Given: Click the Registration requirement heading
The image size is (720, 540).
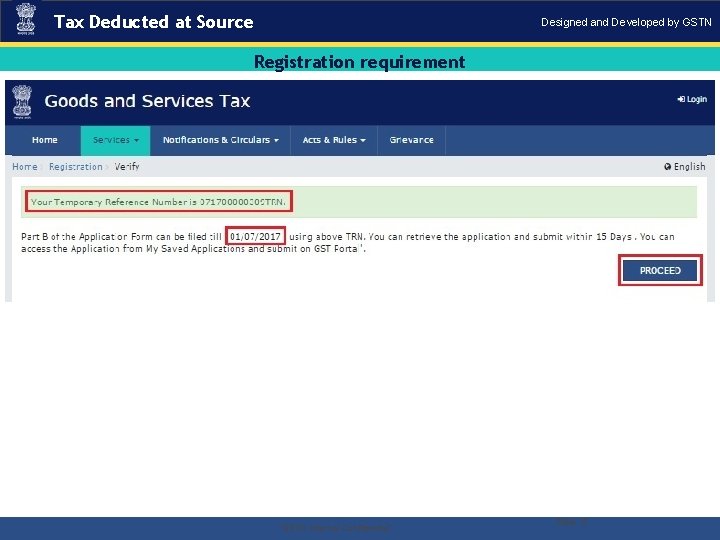Looking at the screenshot, I should pyautogui.click(x=360, y=62).
